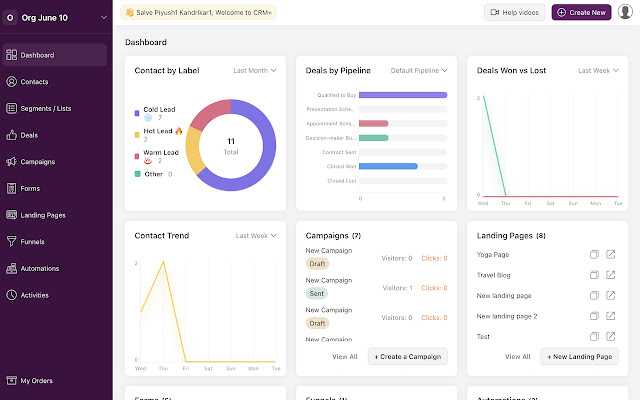The height and width of the screenshot is (400, 640).
Task: Open the Last Week dropdown in Contact Trend
Action: tap(258, 236)
